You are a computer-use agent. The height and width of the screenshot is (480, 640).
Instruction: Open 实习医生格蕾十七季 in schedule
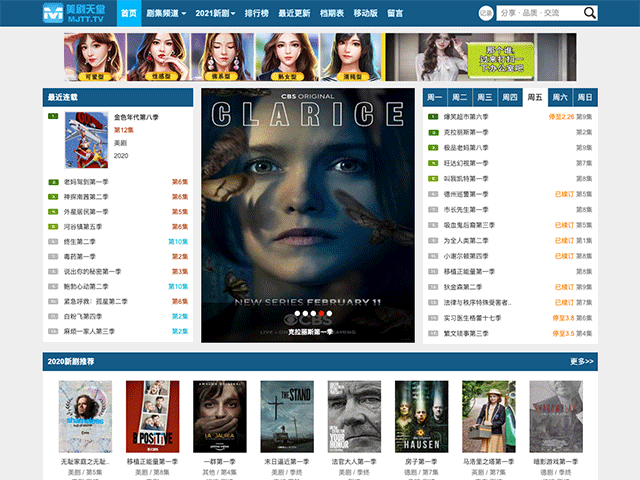coord(473,318)
